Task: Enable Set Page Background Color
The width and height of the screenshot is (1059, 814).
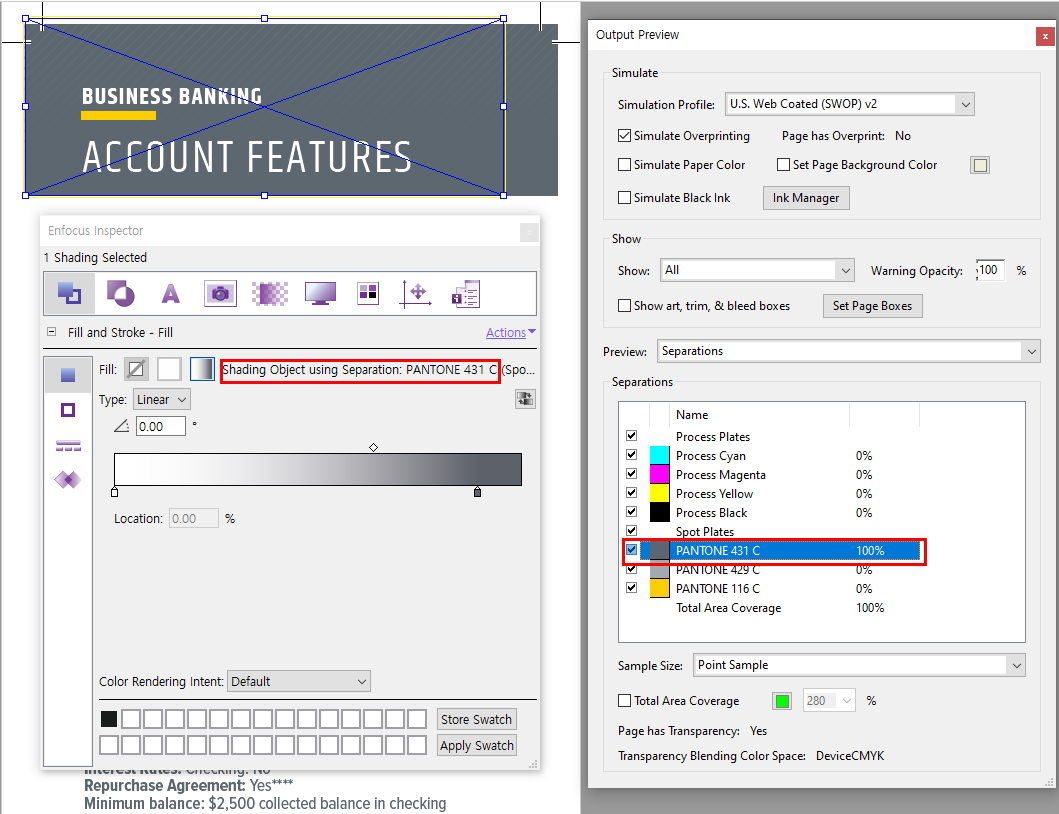Action: 783,165
